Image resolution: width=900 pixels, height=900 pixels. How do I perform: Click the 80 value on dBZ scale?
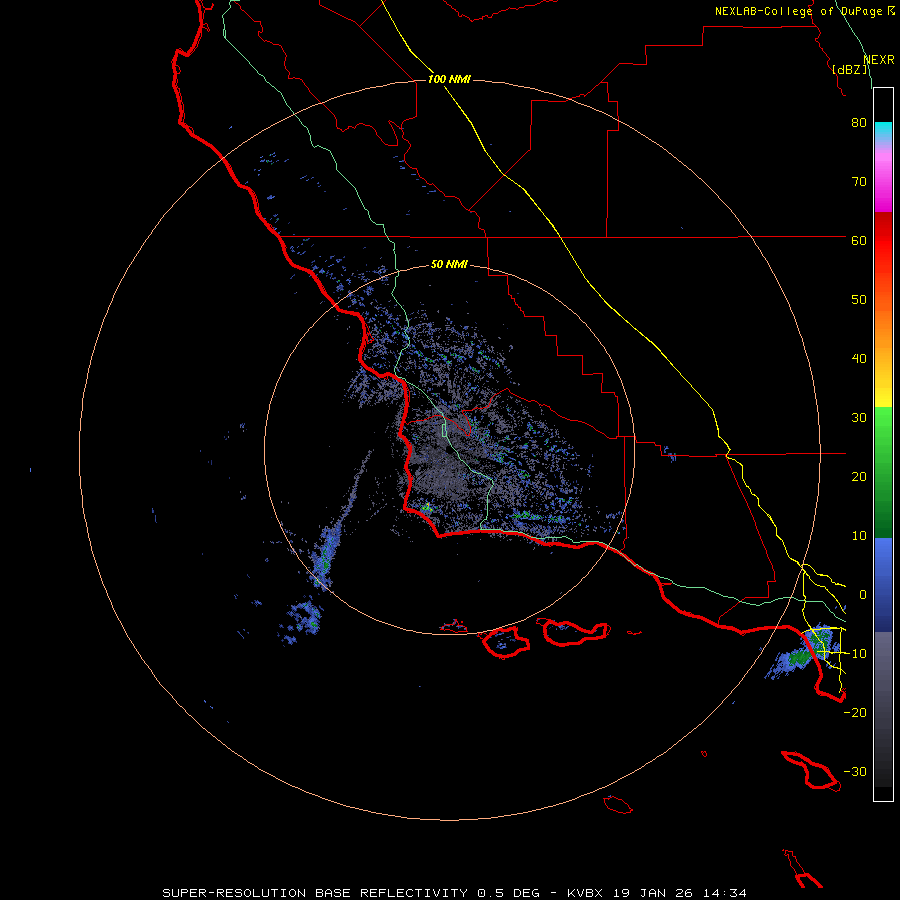(859, 123)
